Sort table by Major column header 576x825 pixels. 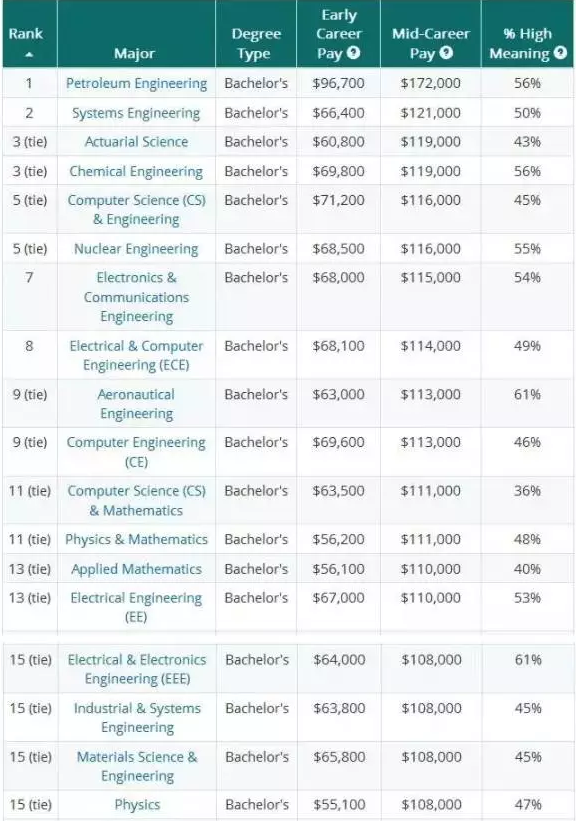coord(135,54)
